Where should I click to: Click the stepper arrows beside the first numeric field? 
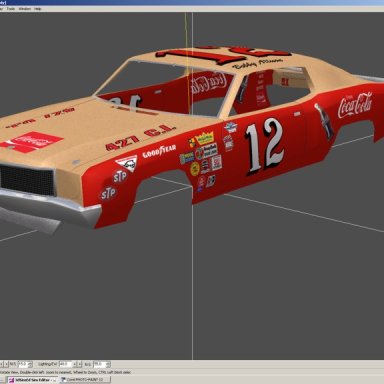pos(30,364)
